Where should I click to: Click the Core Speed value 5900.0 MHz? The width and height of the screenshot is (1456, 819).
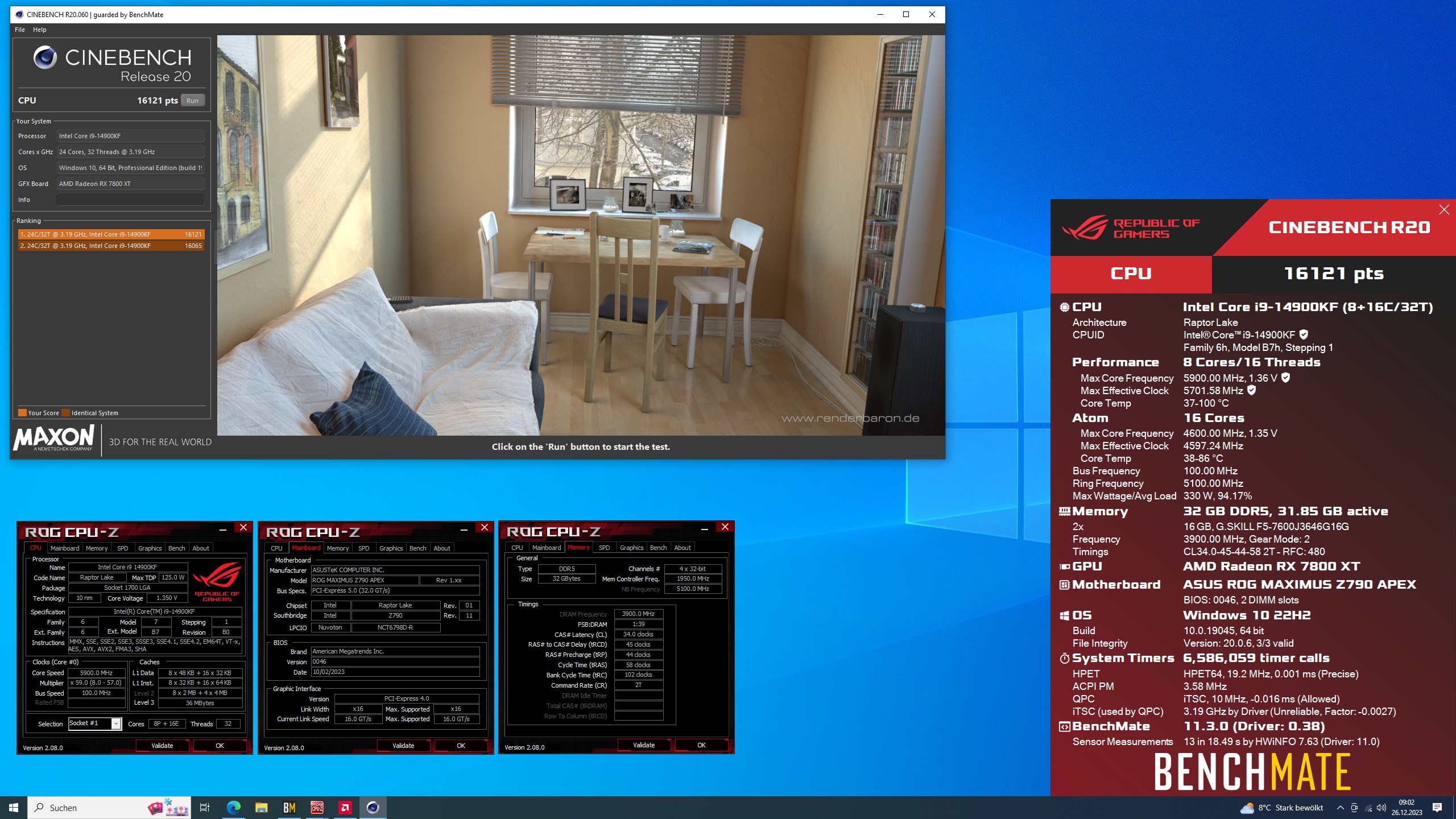coord(97,673)
